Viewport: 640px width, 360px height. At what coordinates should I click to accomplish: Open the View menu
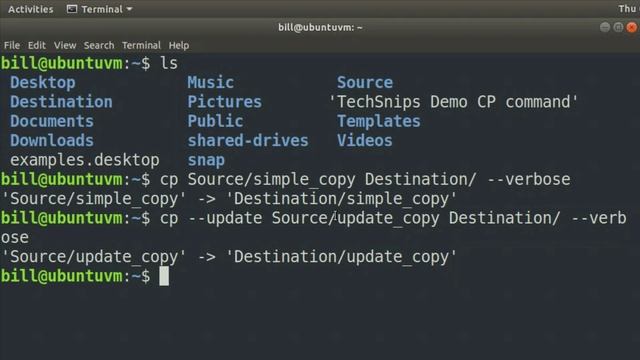65,45
